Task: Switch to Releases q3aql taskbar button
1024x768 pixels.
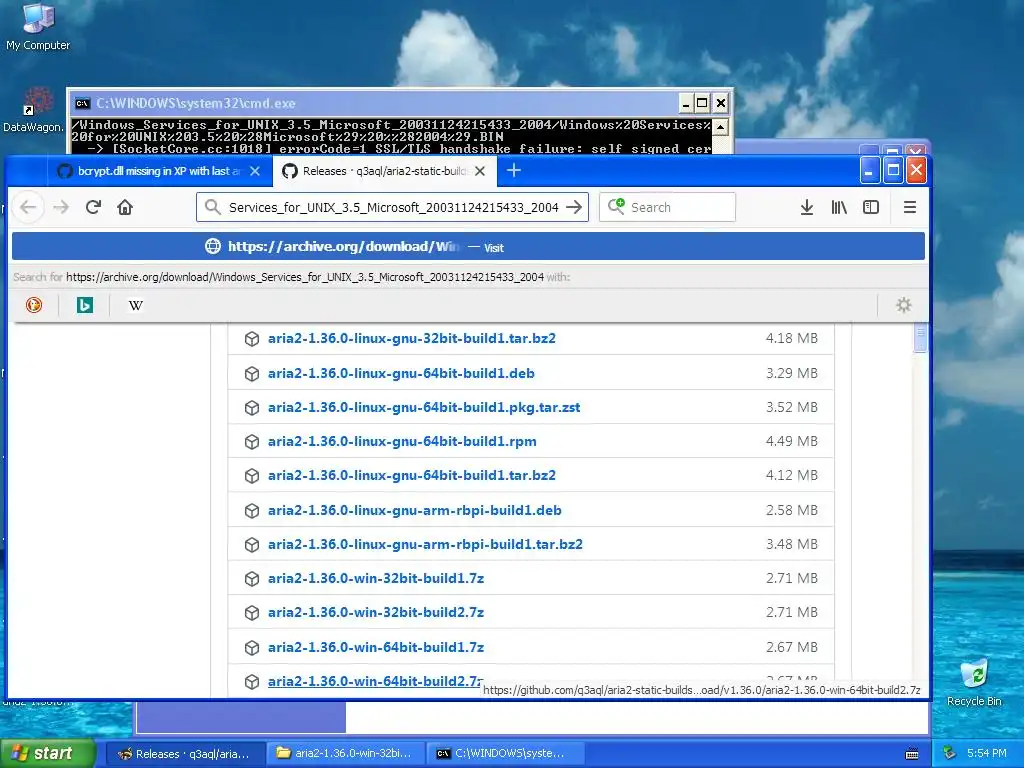Action: tap(185, 754)
